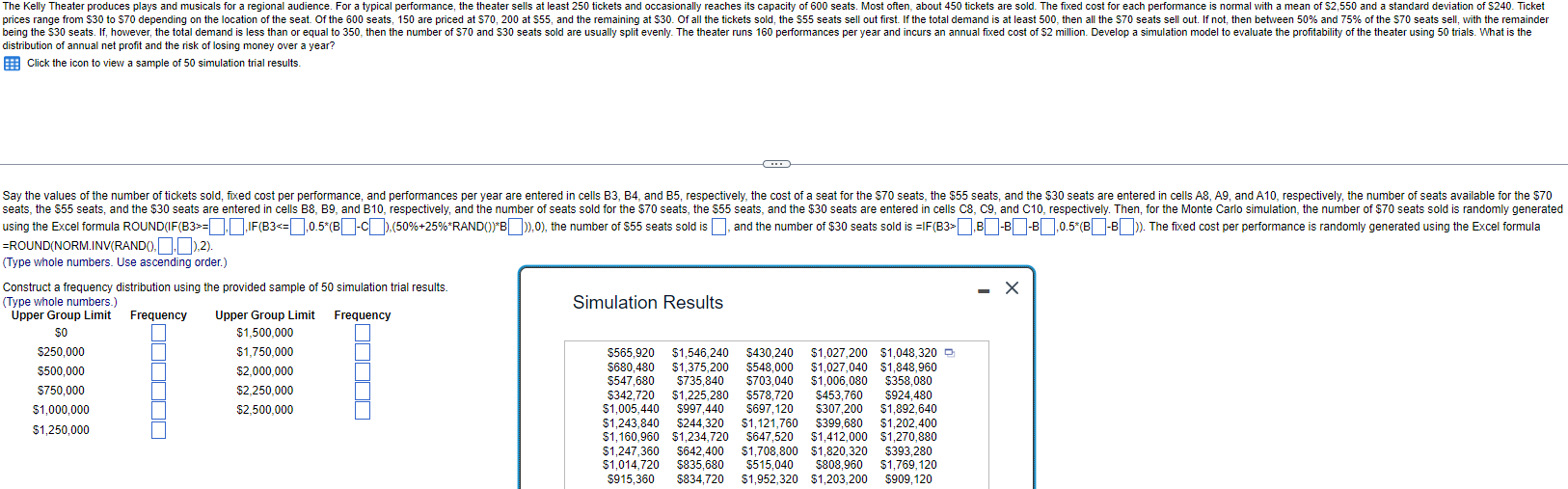Select the $1,848,960 simulation value
The image size is (1568, 489).
908,367
